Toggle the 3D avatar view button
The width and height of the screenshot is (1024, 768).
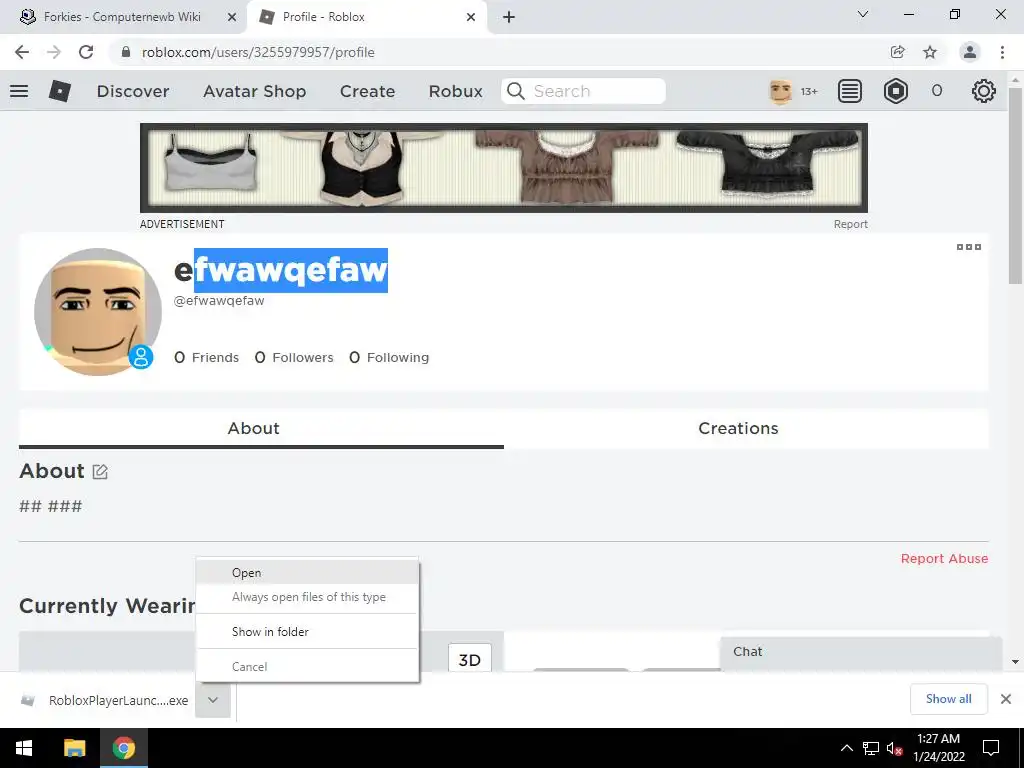pos(470,659)
